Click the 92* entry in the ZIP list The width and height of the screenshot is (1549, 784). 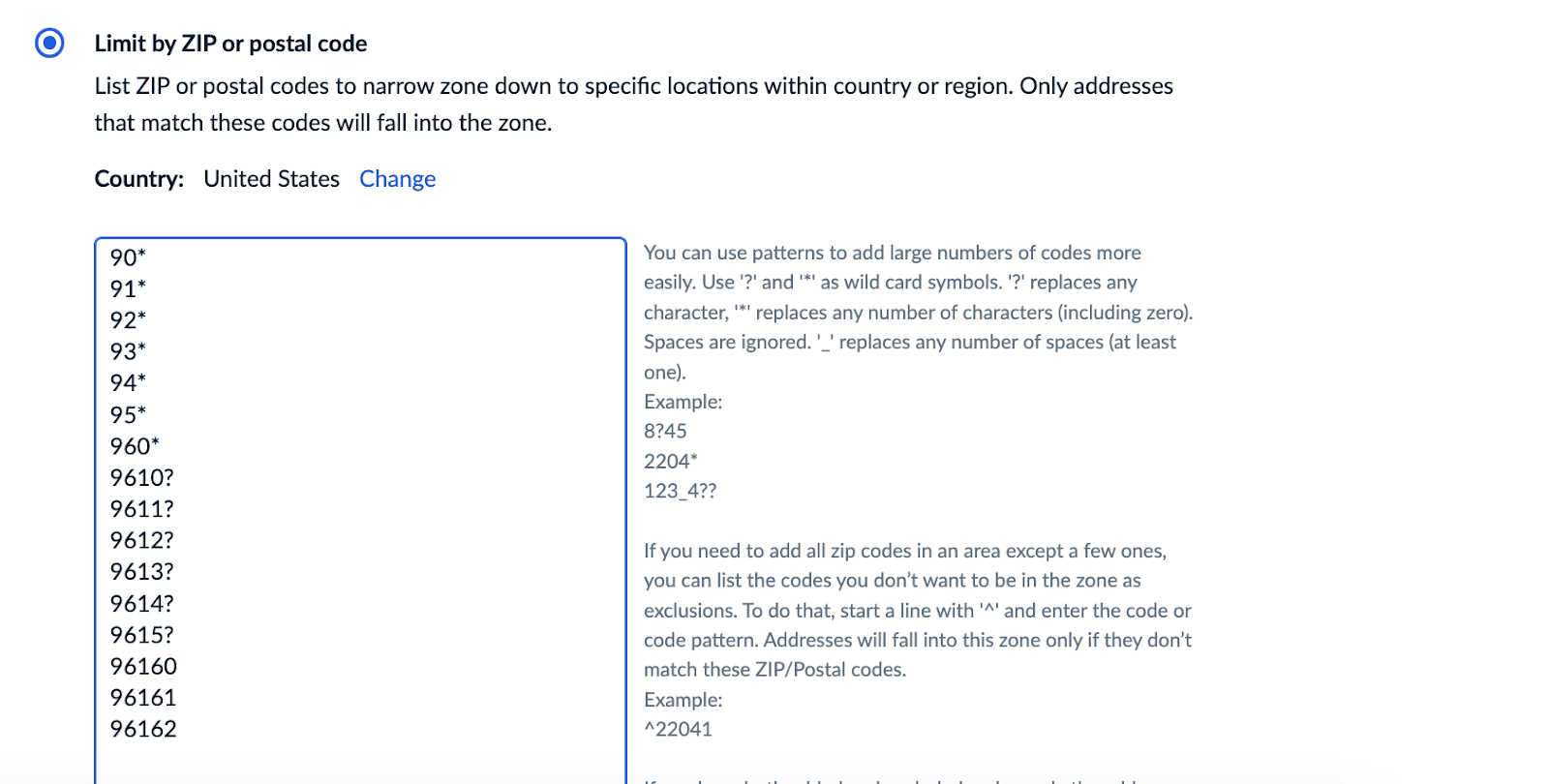[128, 320]
